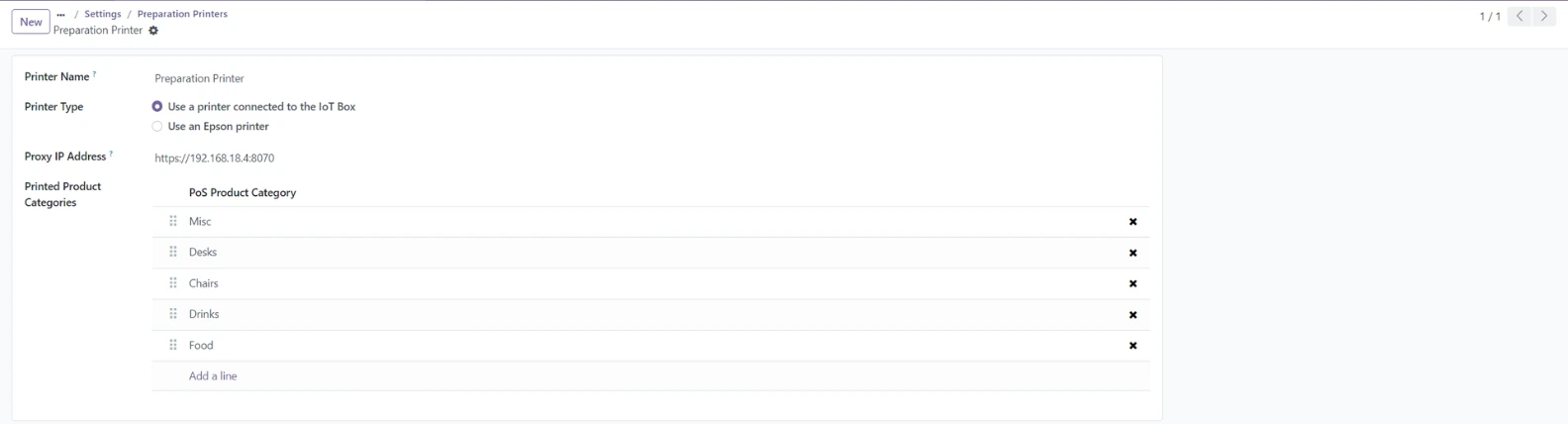
Task: Remove the Chairs category line
Action: (x=1132, y=283)
